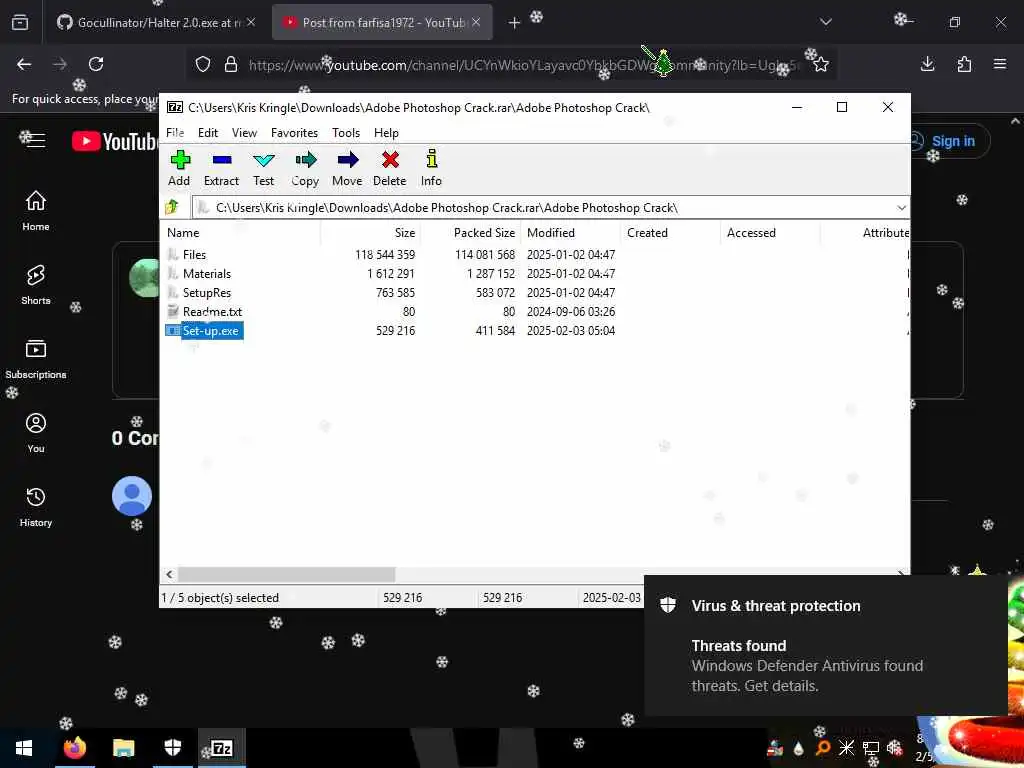Sort by Packed Size column header

click(471, 233)
